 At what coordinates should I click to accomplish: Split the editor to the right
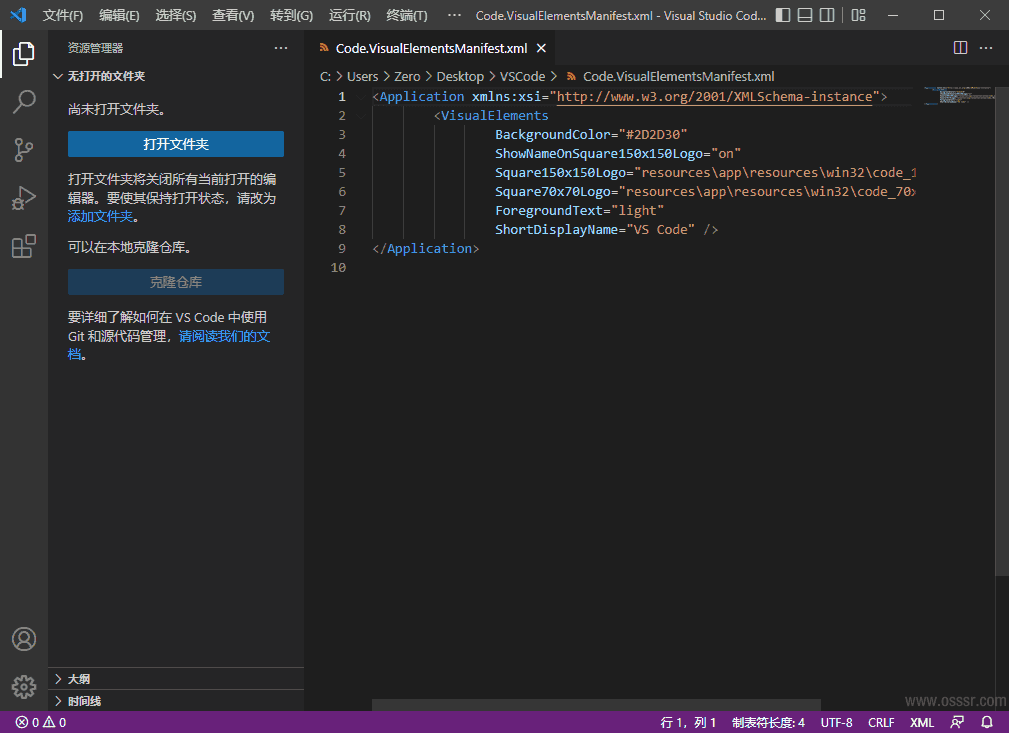(960, 48)
